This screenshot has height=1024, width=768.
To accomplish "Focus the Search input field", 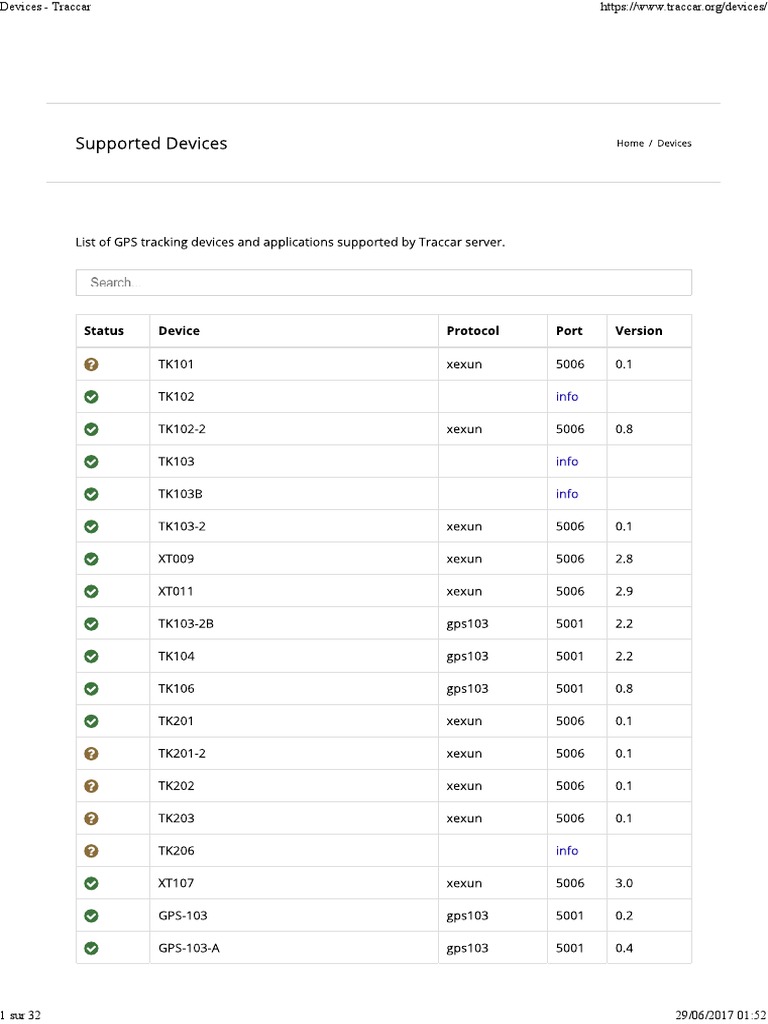I will click(383, 283).
